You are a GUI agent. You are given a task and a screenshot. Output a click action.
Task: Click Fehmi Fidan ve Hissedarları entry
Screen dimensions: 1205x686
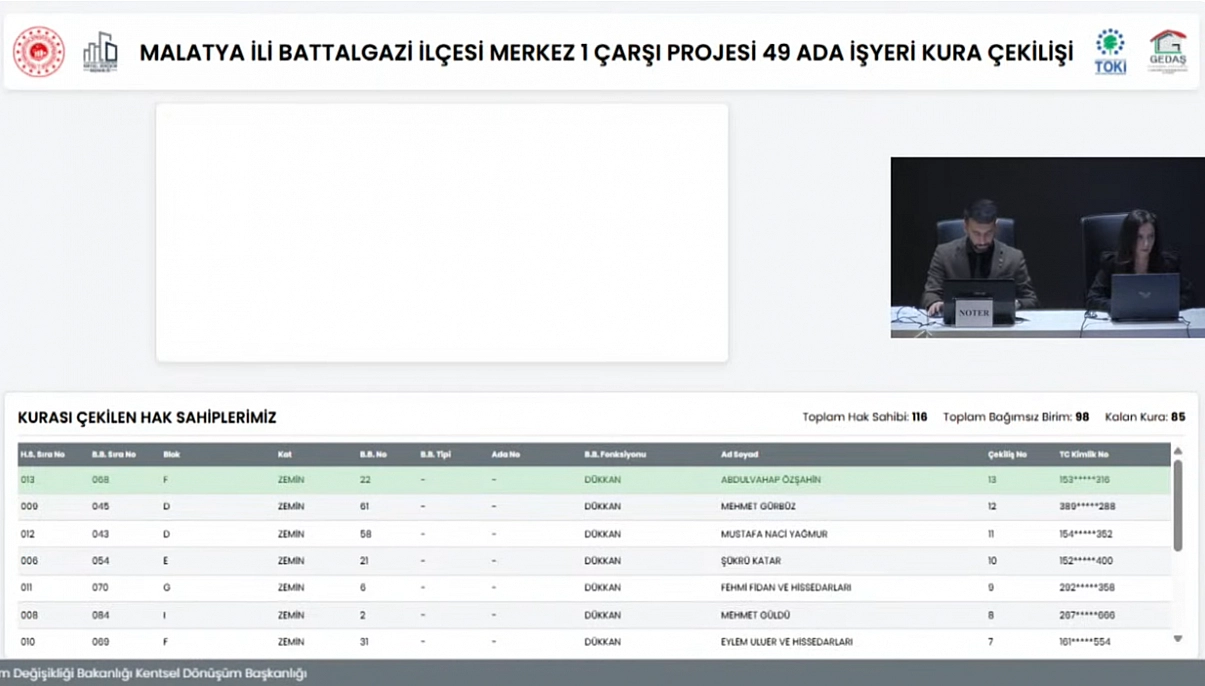pyautogui.click(x=785, y=588)
